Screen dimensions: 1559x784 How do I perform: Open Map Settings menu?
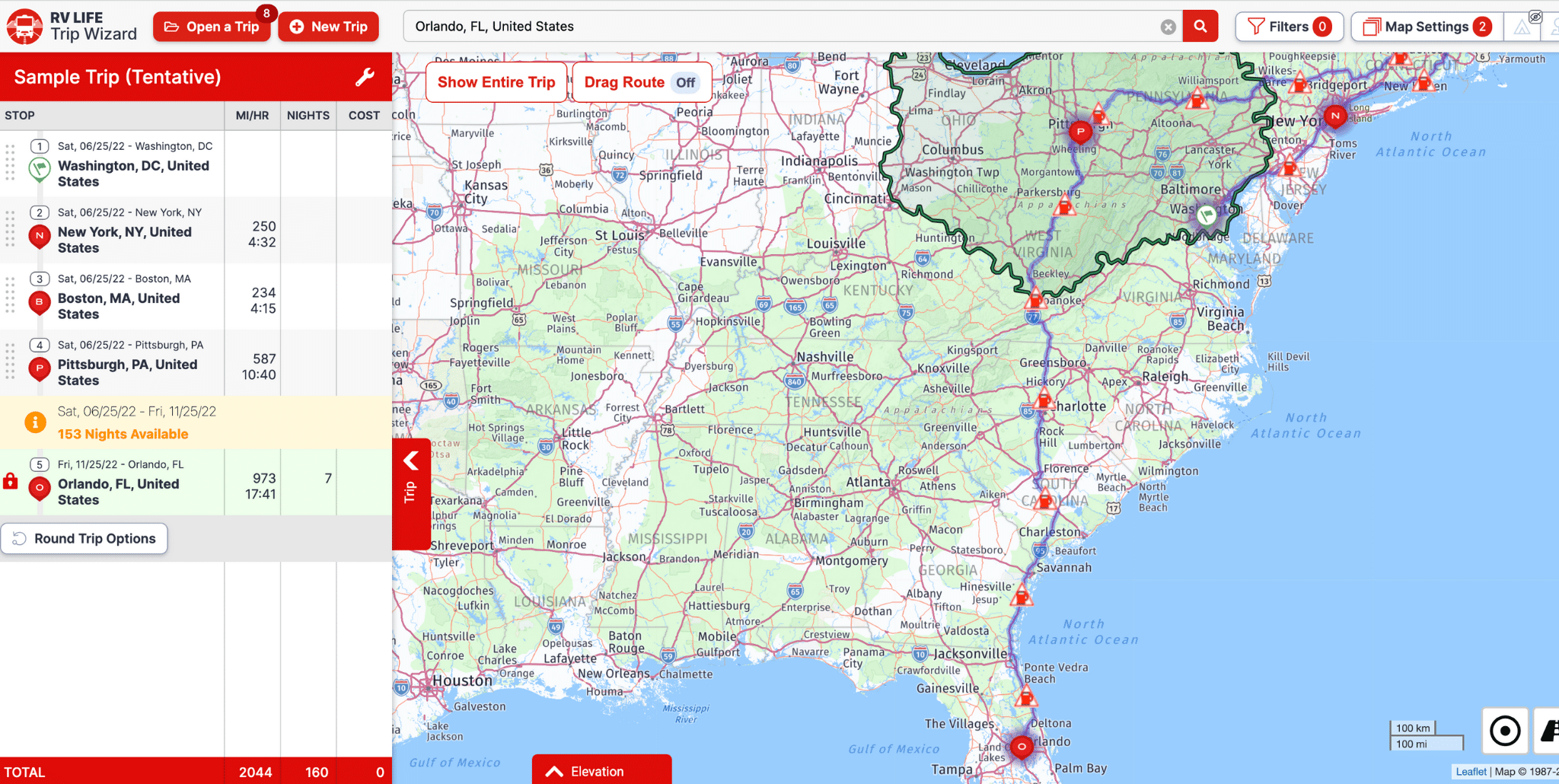click(x=1426, y=27)
